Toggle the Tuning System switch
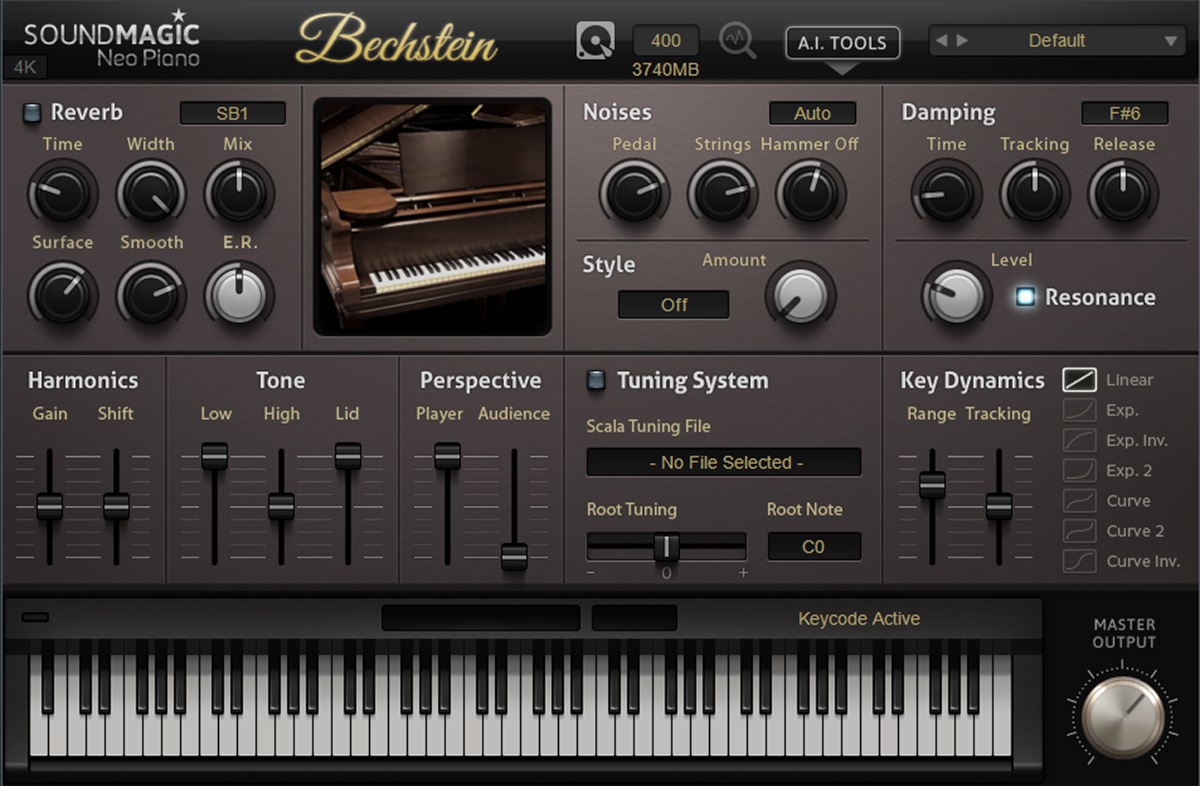Image resolution: width=1200 pixels, height=786 pixels. click(595, 380)
